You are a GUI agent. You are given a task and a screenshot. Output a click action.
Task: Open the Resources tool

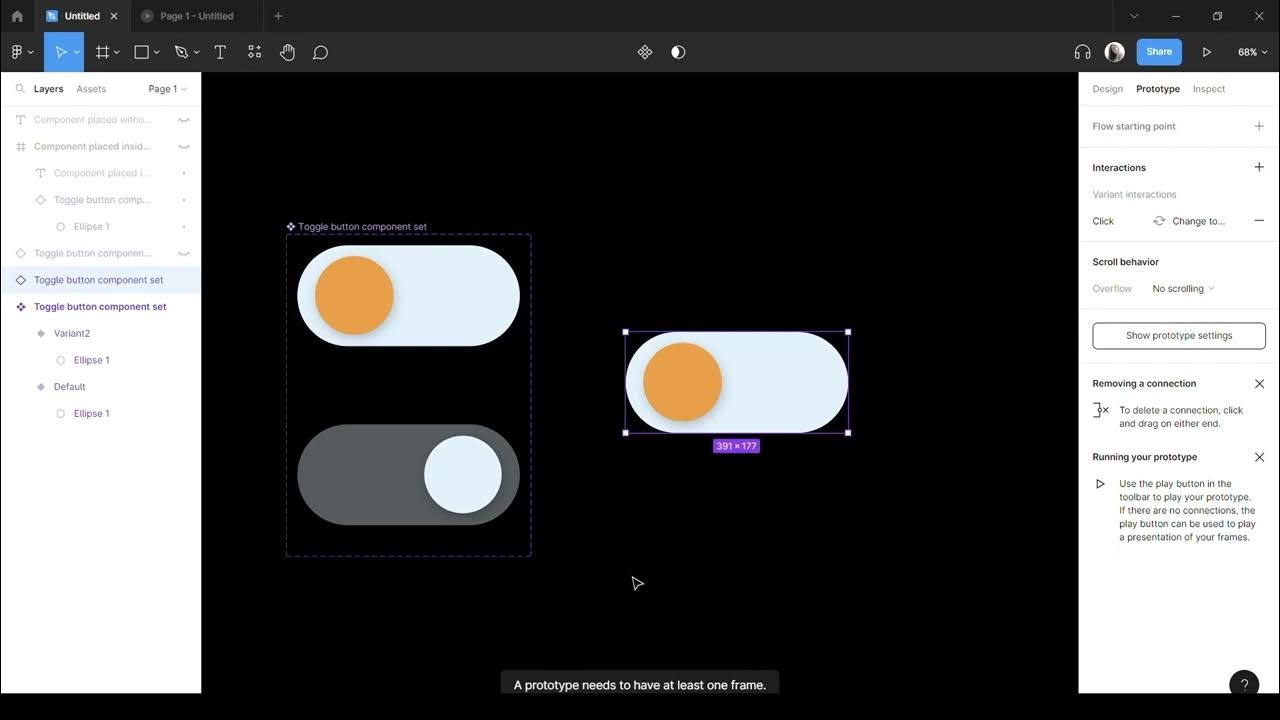(254, 52)
